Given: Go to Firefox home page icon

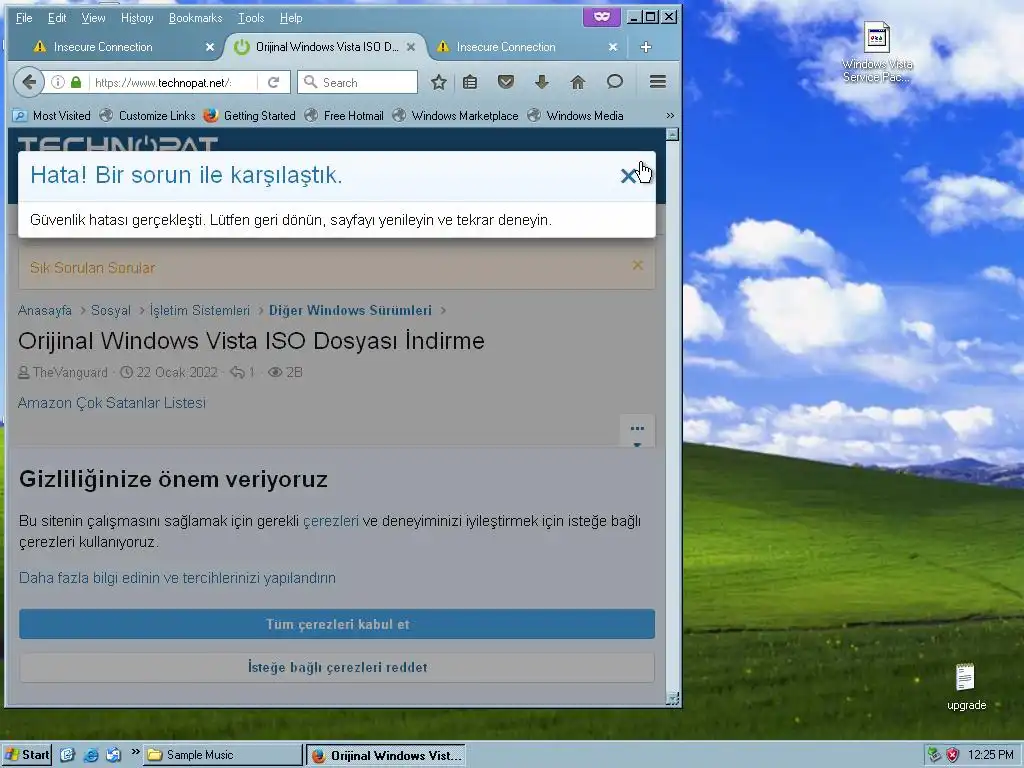Looking at the screenshot, I should [578, 82].
